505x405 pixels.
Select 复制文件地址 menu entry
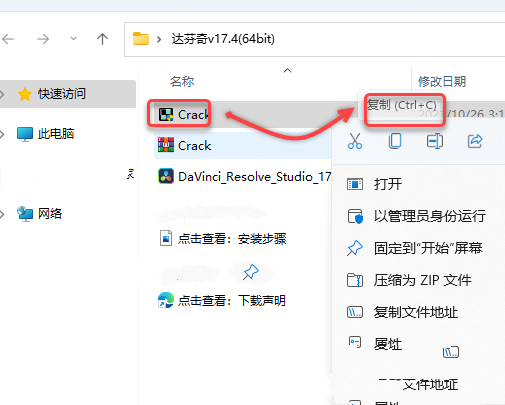pyautogui.click(x=418, y=312)
